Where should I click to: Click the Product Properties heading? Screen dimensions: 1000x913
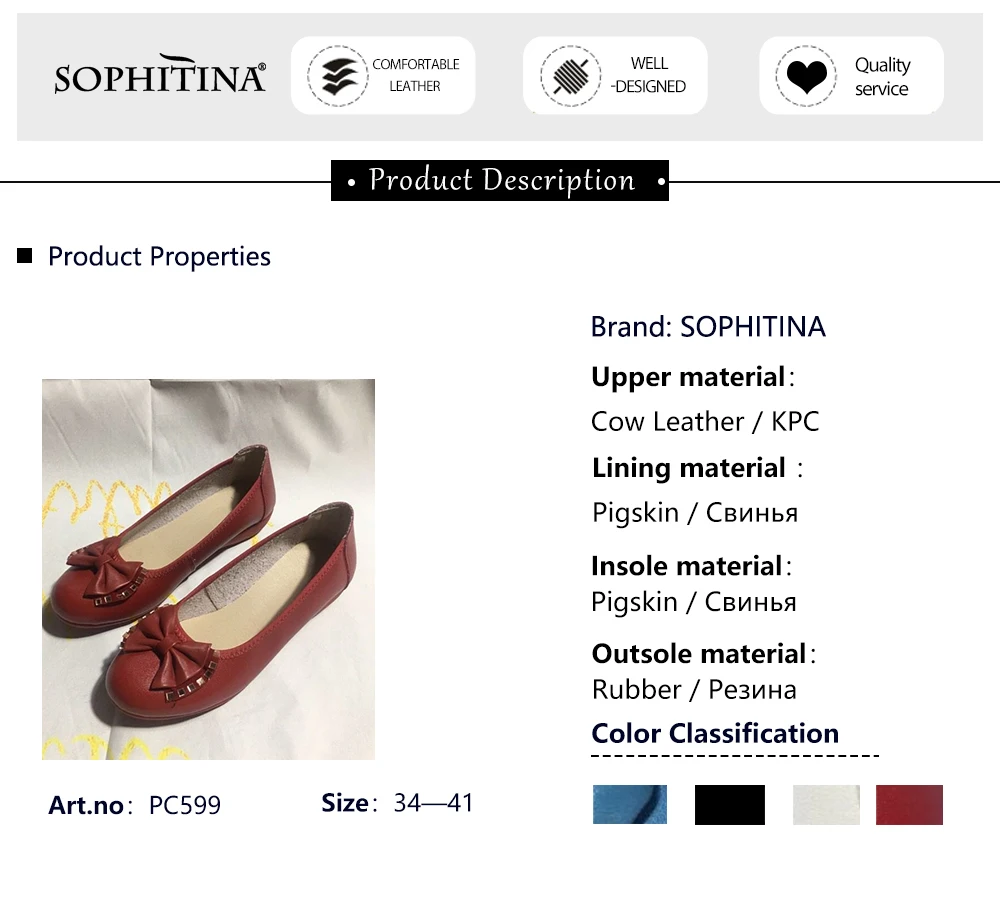[x=159, y=257]
